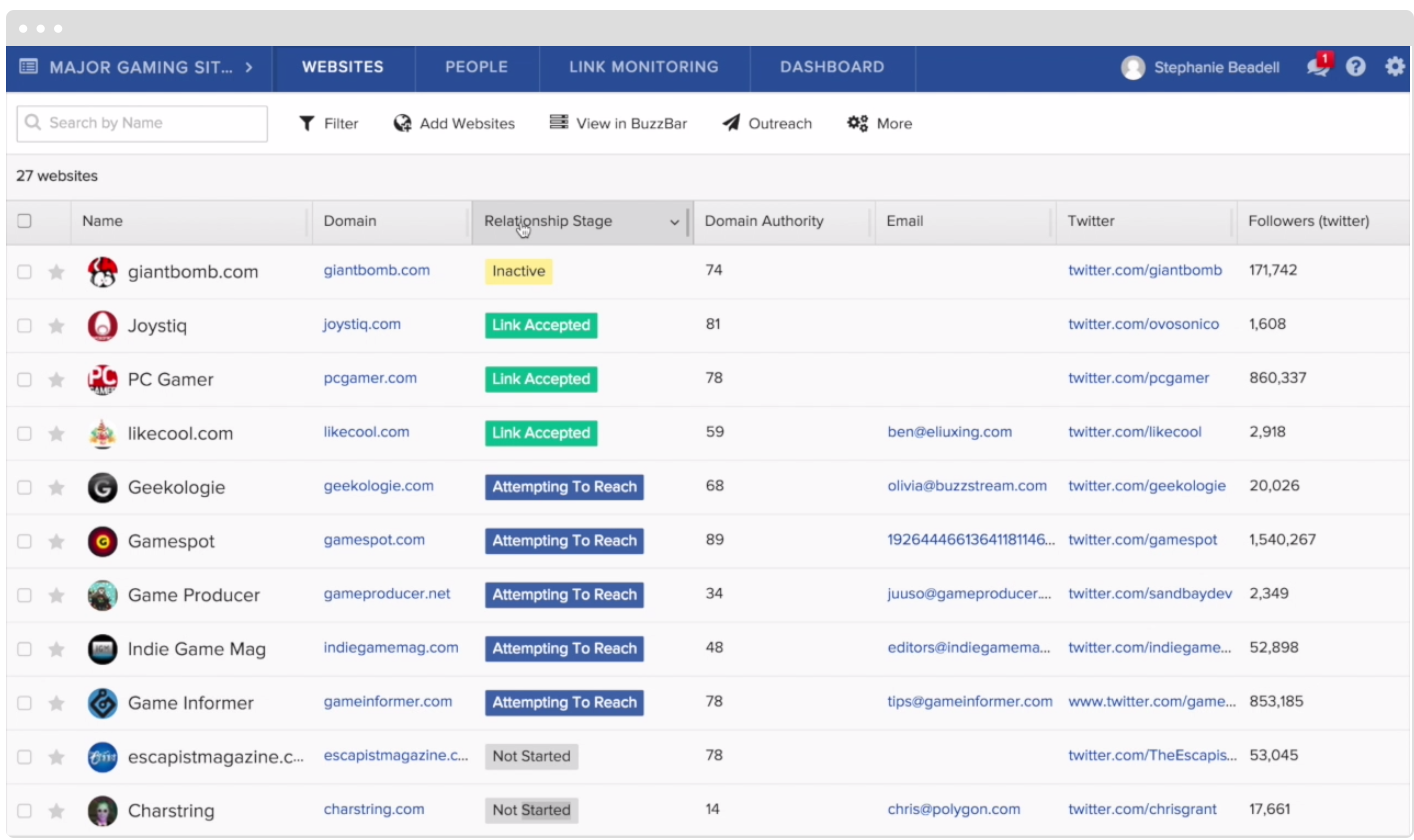This screenshot has height=840, width=1414.
Task: Click the Joystiq site logo
Action: tap(102, 326)
